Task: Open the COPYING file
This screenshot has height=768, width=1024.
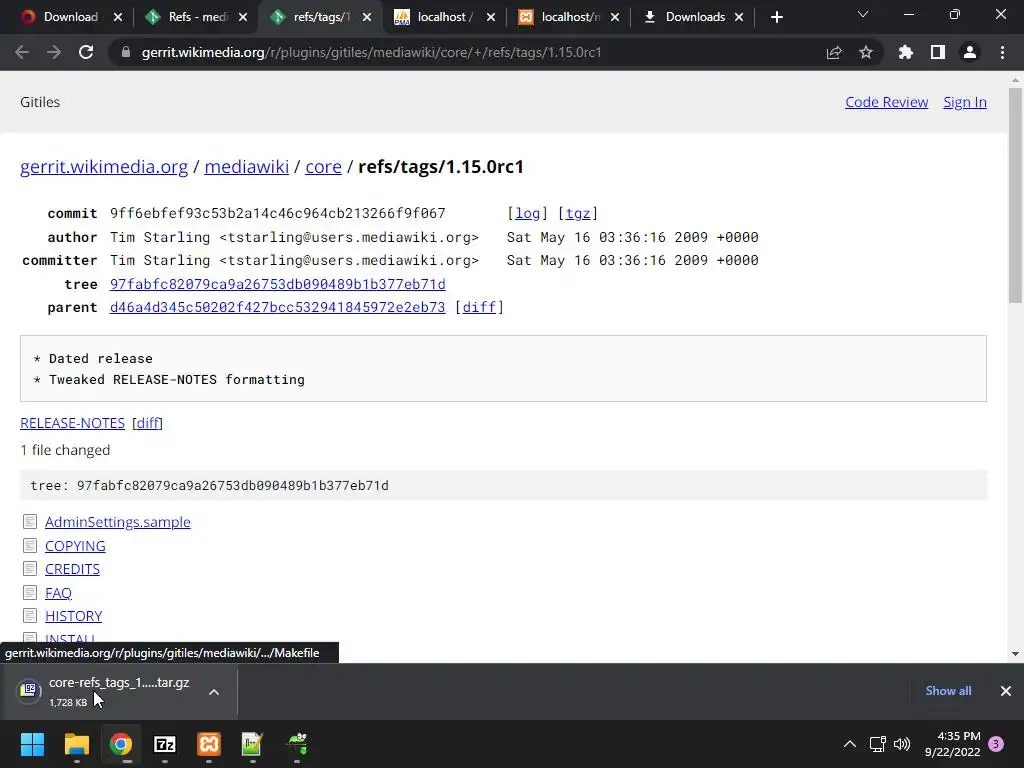Action: [x=75, y=546]
